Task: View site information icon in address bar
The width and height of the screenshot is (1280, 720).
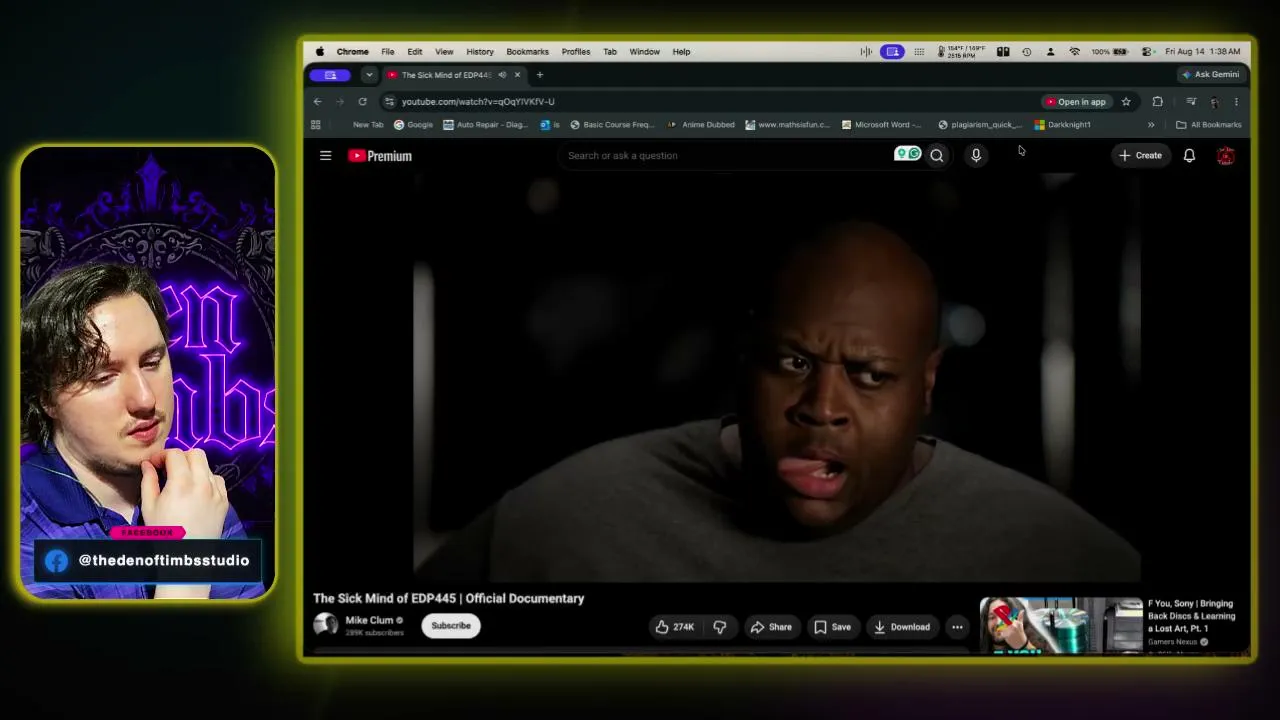Action: 389,101
